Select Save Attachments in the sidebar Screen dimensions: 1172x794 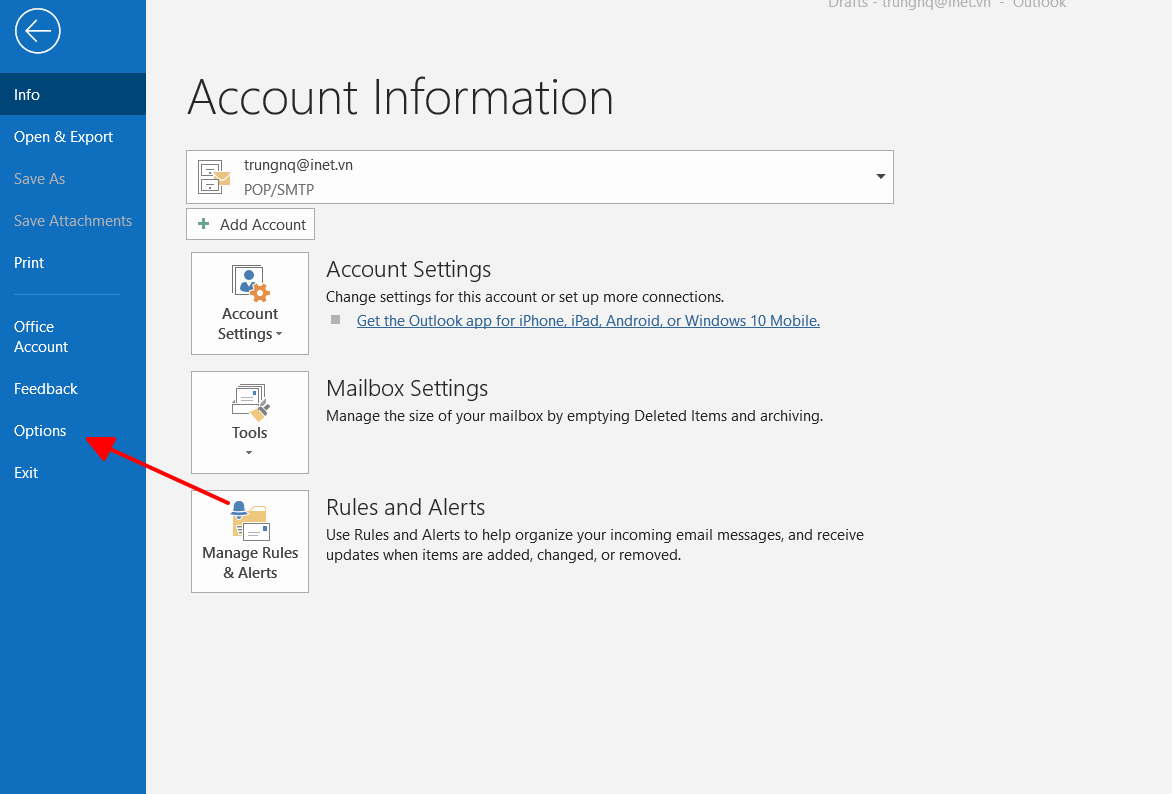73,221
